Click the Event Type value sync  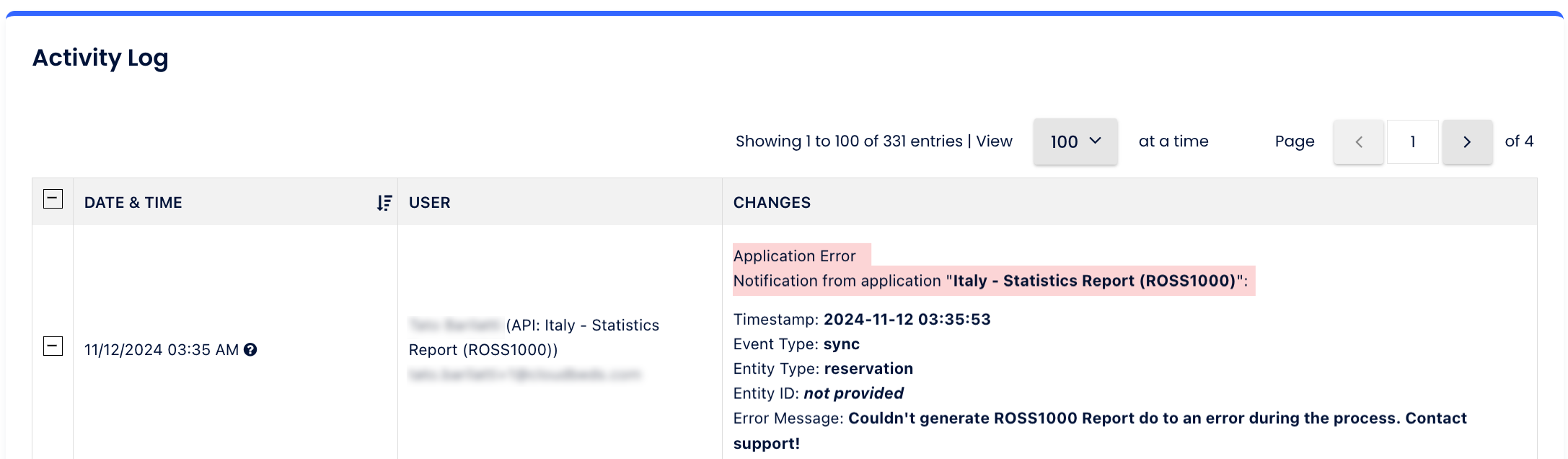pos(841,344)
